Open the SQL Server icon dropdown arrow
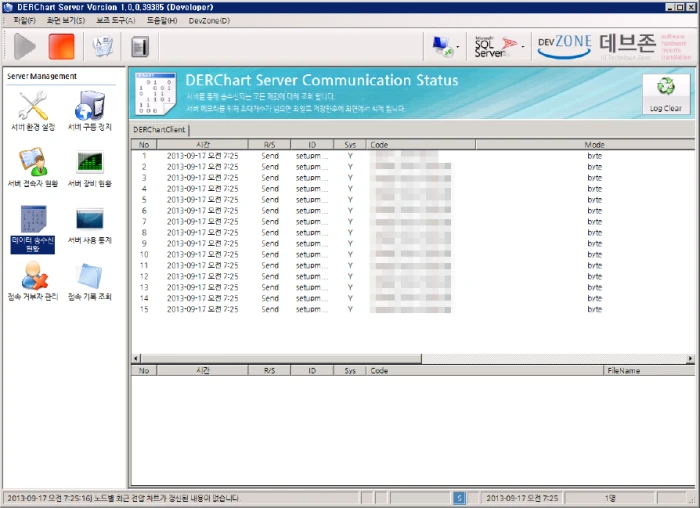 click(523, 47)
